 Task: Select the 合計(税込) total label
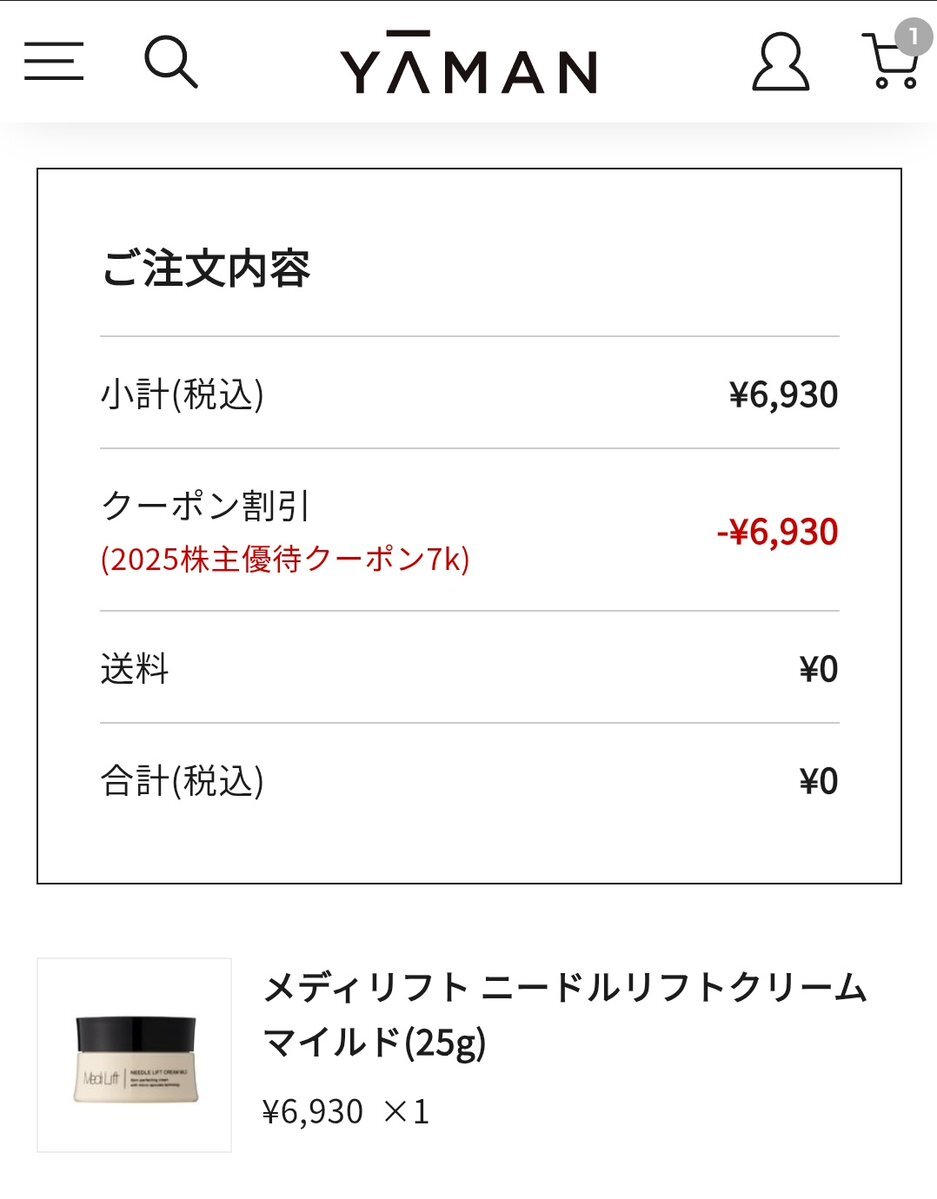tap(182, 781)
